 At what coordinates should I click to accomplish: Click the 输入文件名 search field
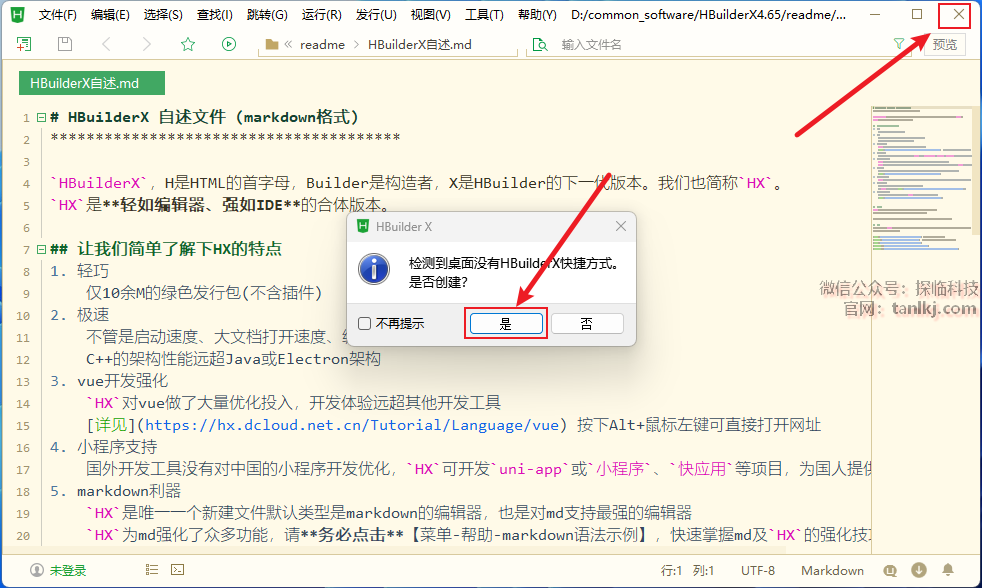[720, 44]
